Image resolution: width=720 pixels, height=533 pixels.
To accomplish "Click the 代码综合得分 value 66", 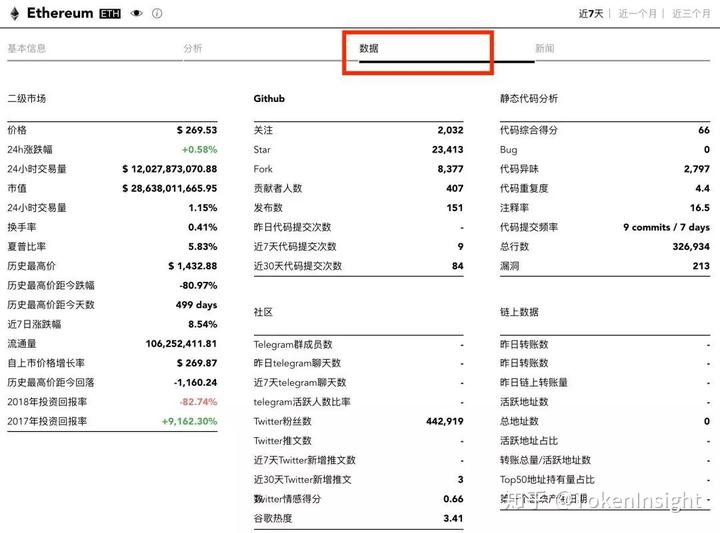I will (704, 130).
